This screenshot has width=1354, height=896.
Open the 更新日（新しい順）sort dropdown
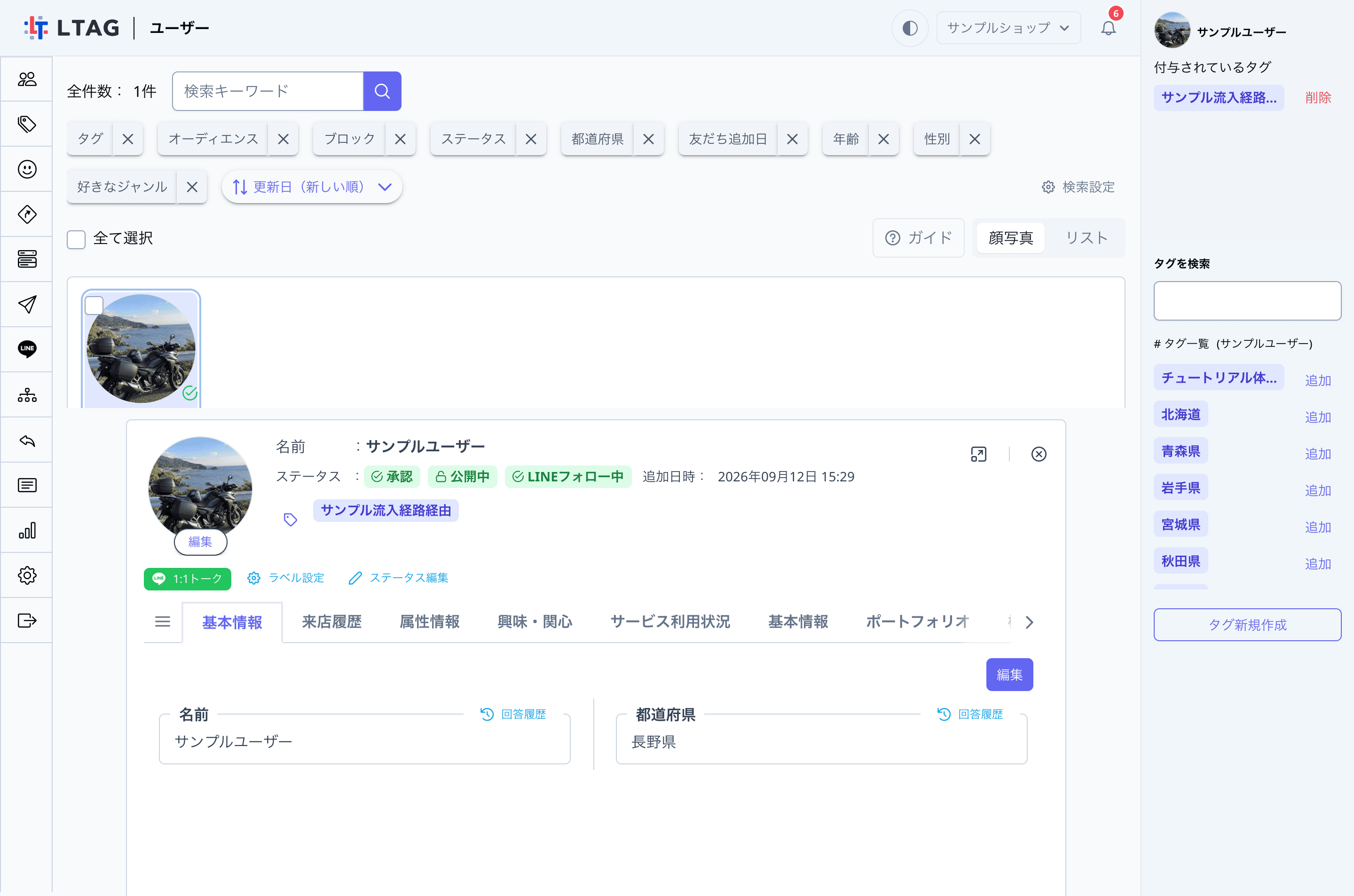312,187
